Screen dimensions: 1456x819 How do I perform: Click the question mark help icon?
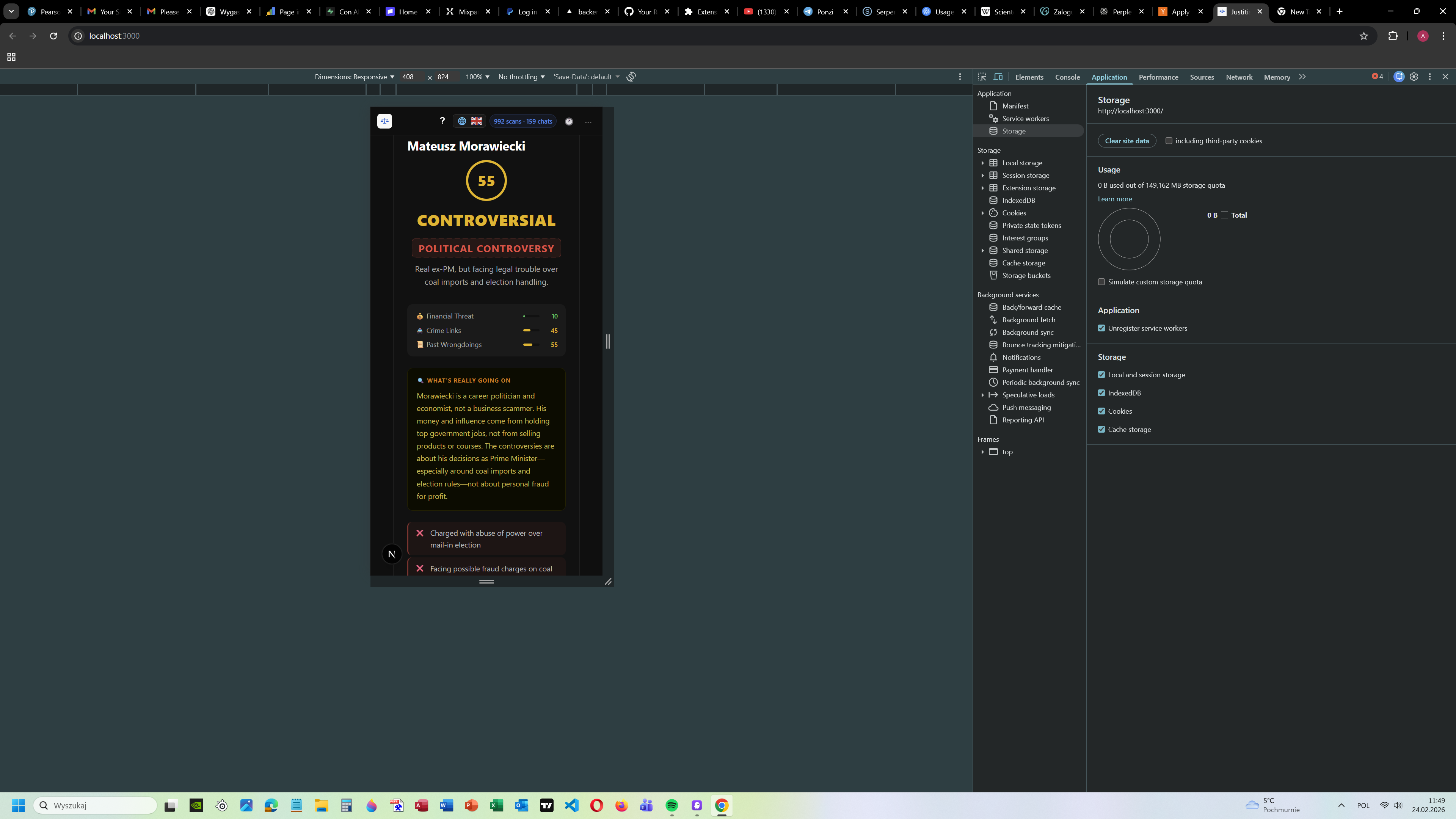tap(442, 121)
